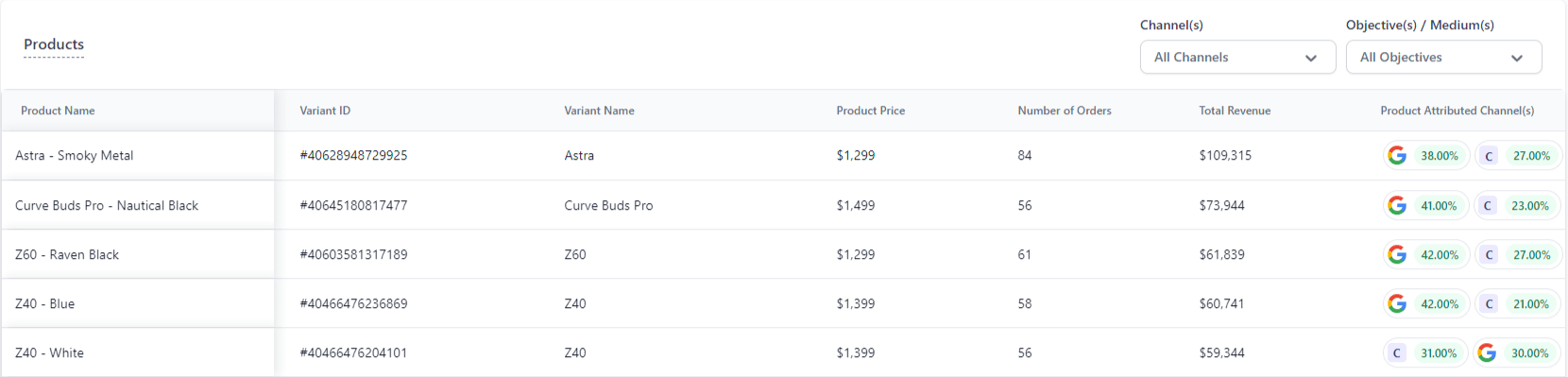The height and width of the screenshot is (377, 1568).
Task: Click C channel icon in Curve Buds Pro row
Action: click(x=1487, y=205)
